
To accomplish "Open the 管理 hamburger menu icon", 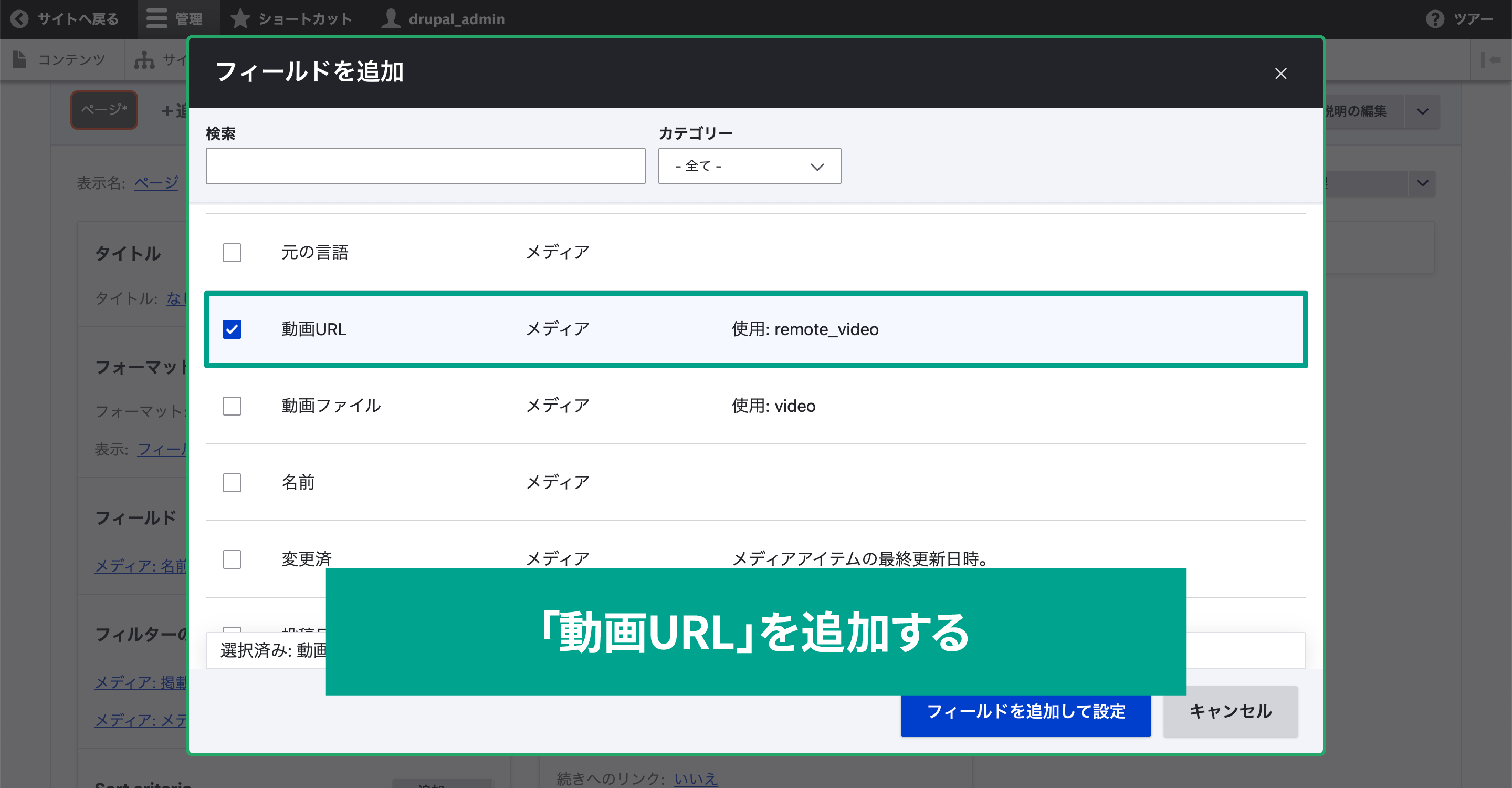I will pyautogui.click(x=157, y=19).
